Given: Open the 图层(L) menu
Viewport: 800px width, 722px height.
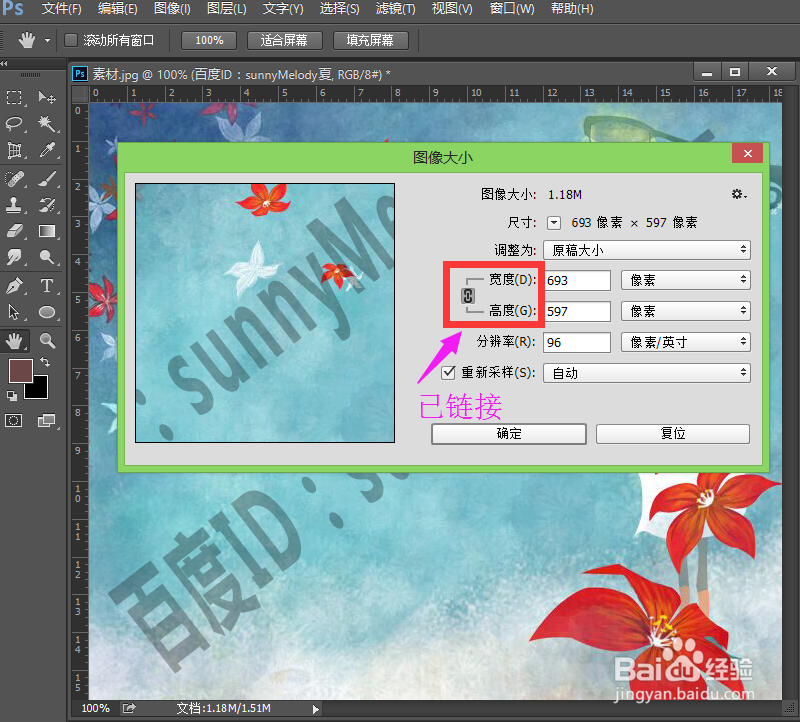Looking at the screenshot, I should pos(227,9).
